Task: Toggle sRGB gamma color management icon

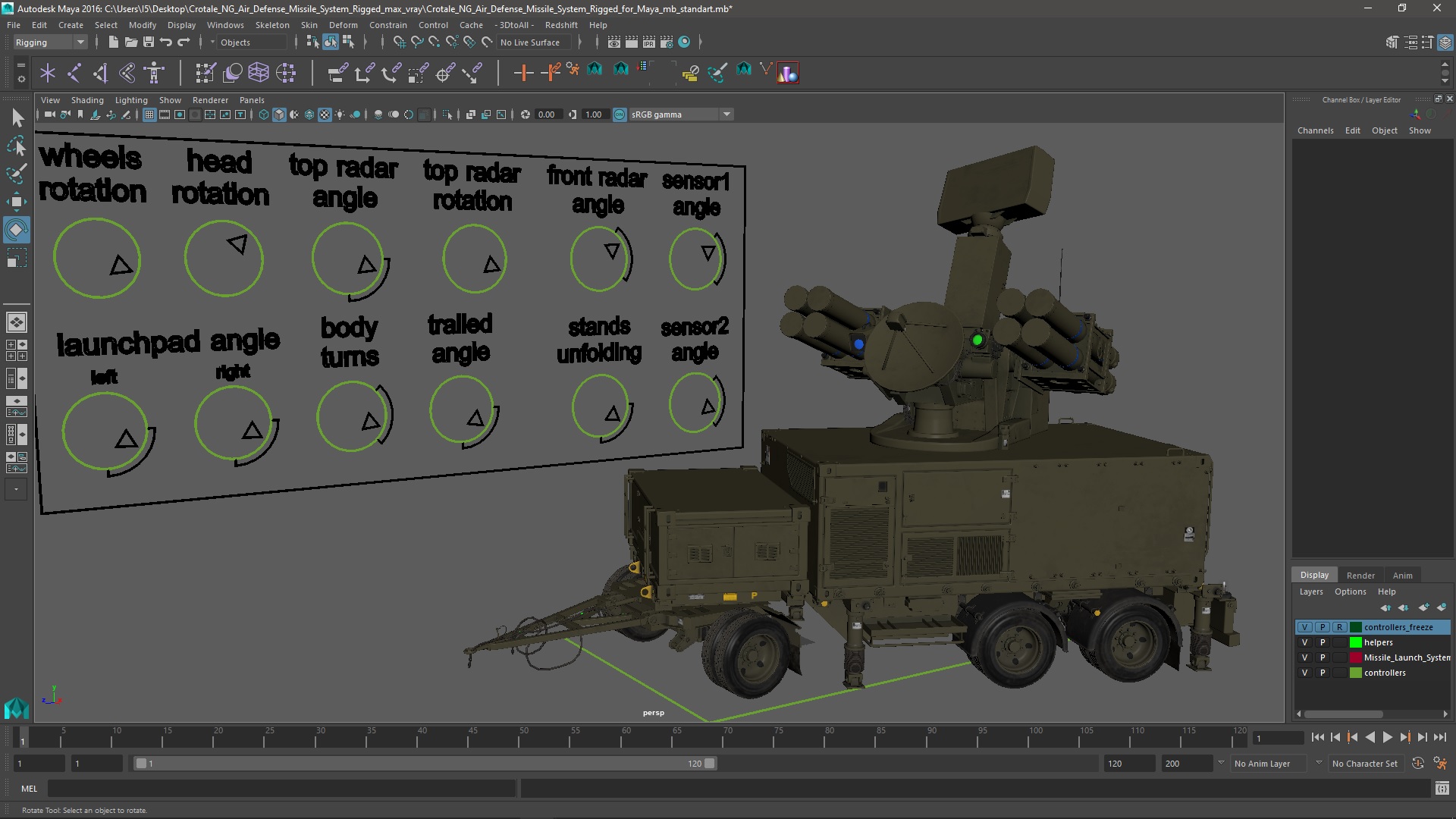Action: [620, 115]
